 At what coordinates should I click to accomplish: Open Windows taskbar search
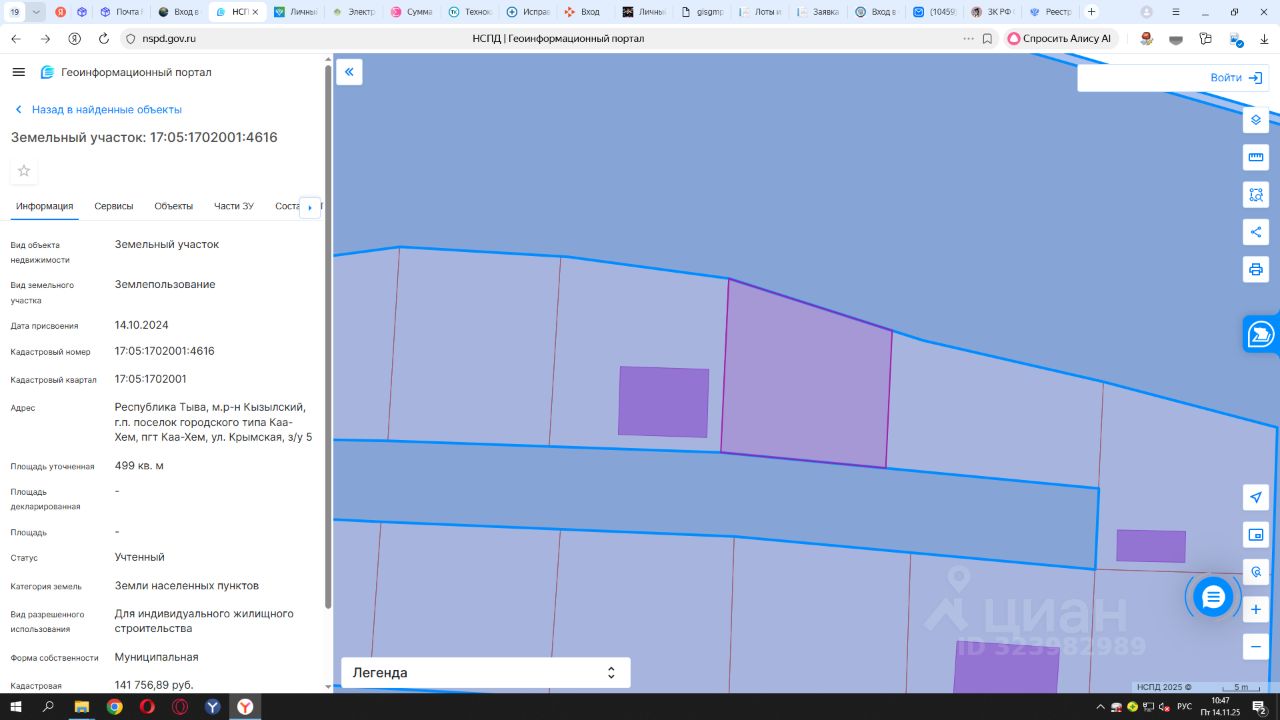(48, 707)
